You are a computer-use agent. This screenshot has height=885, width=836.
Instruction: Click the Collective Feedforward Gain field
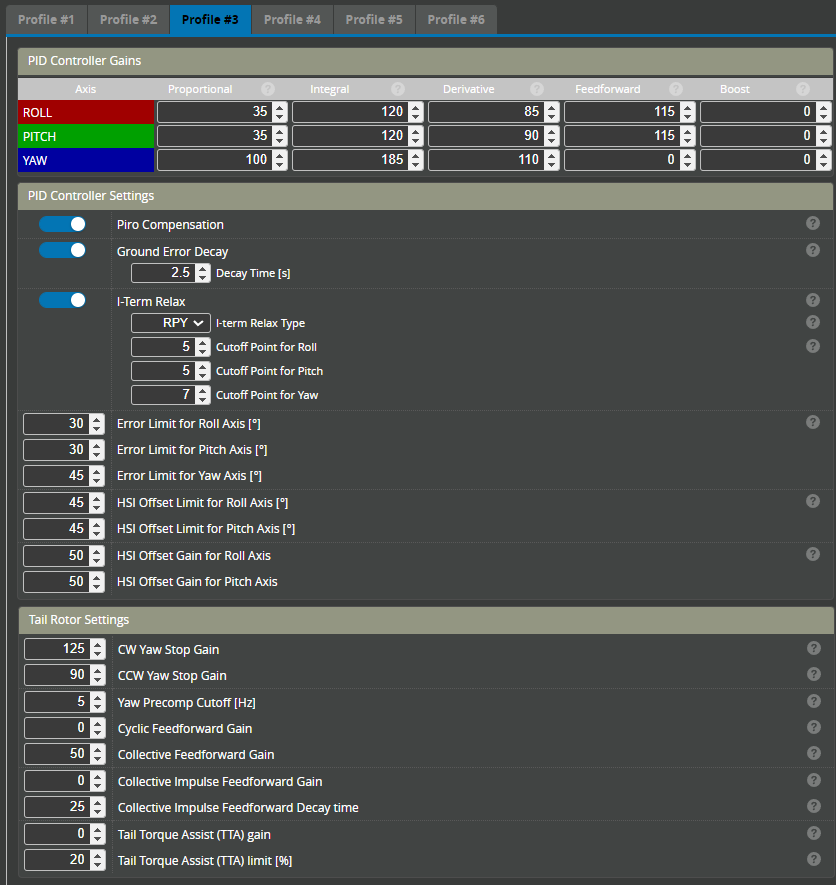[x=56, y=754]
